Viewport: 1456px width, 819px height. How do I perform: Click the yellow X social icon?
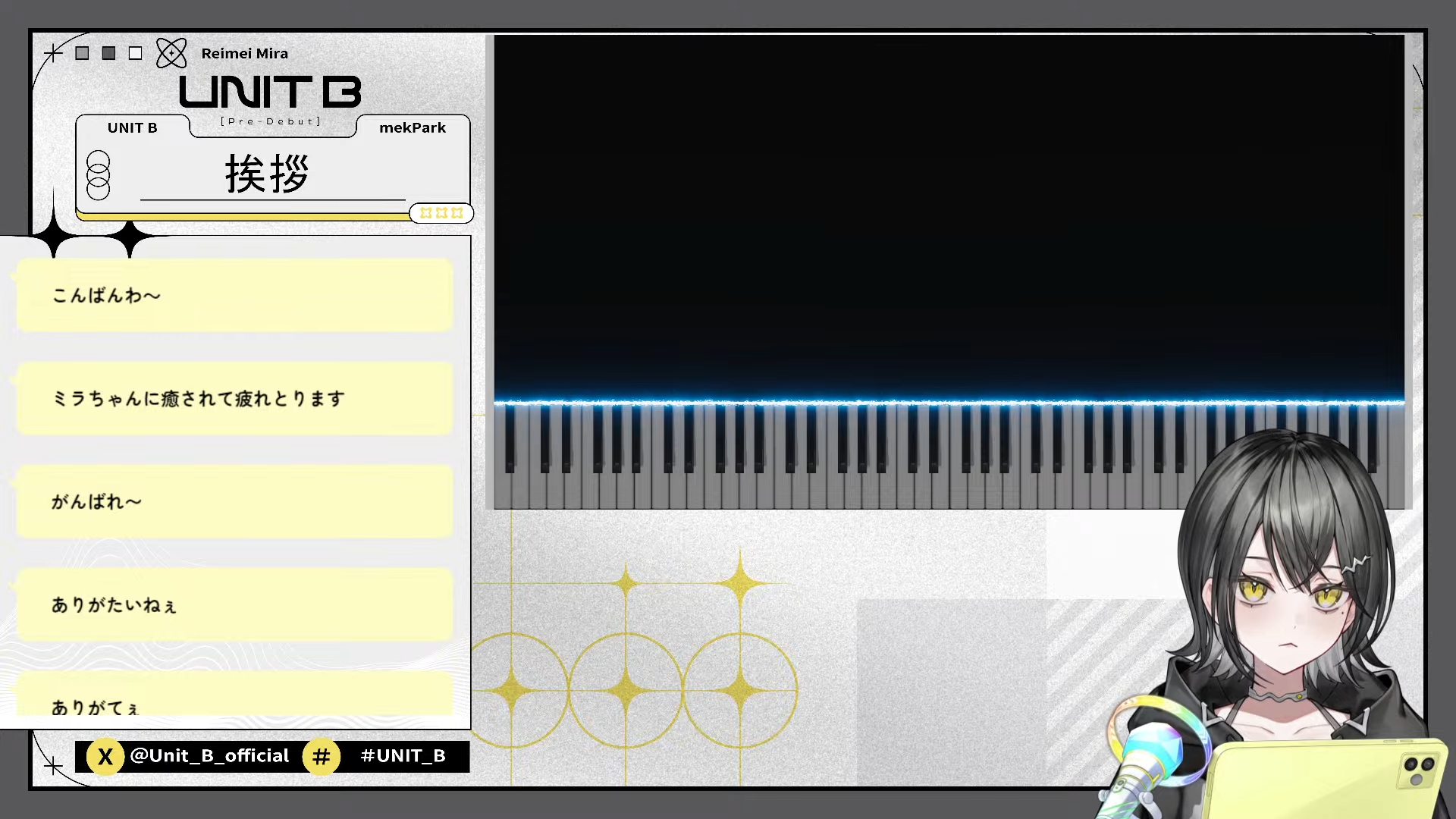click(x=105, y=756)
